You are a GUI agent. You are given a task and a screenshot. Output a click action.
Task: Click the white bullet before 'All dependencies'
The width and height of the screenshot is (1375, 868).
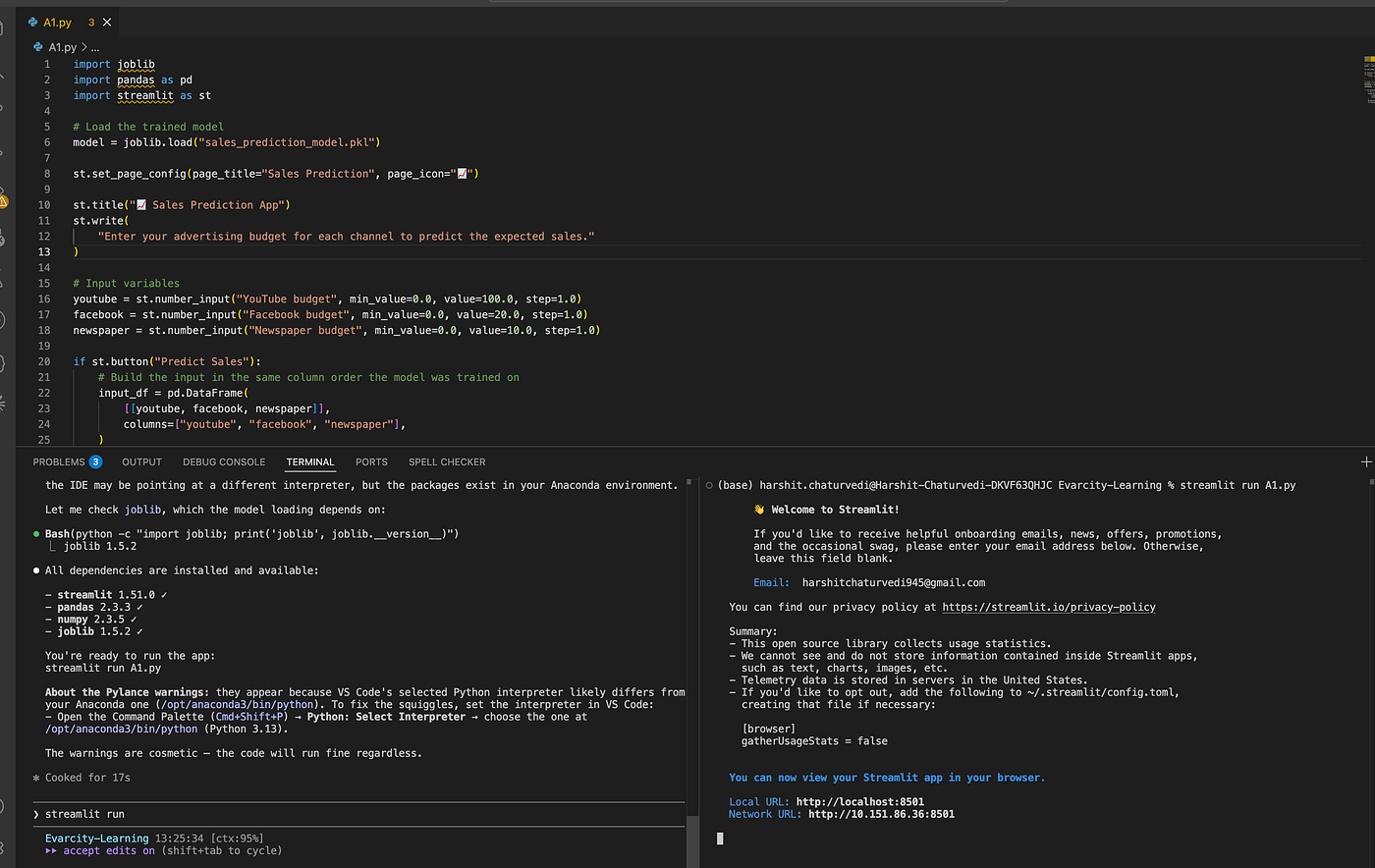(x=36, y=570)
